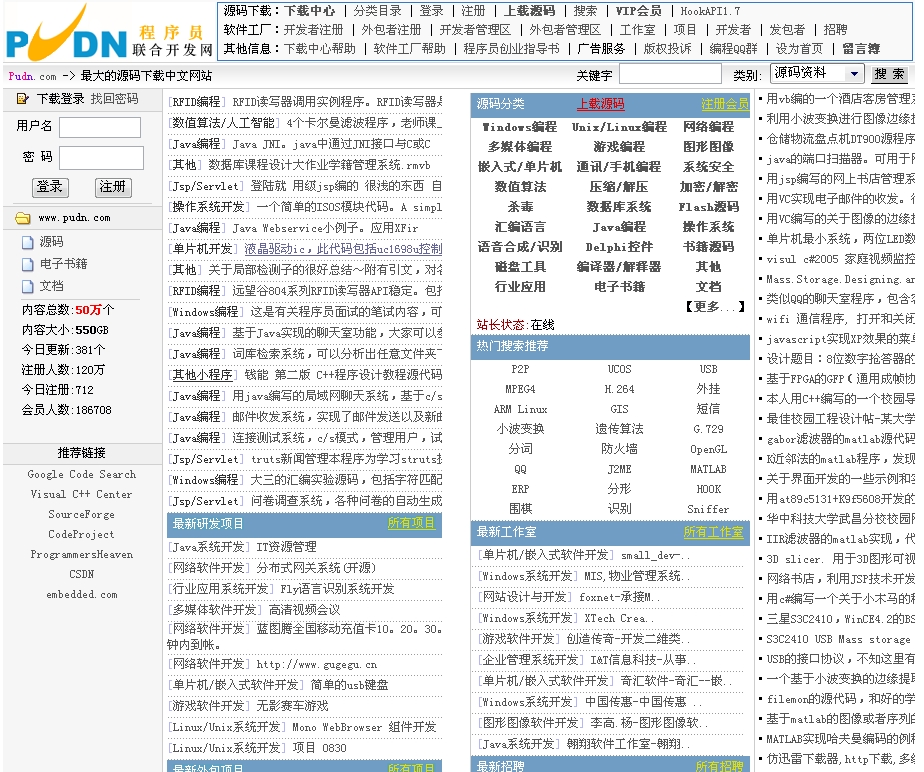Open the 类别 dropdown showing 源码资料
This screenshot has width=924, height=772.
pos(816,74)
